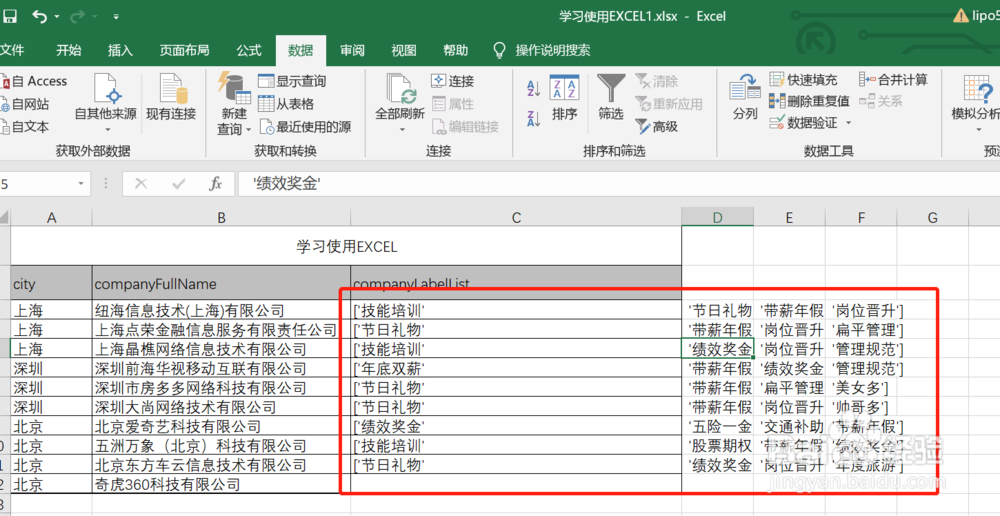
Task: Open the 文件 menu tab
Action: click(12, 50)
